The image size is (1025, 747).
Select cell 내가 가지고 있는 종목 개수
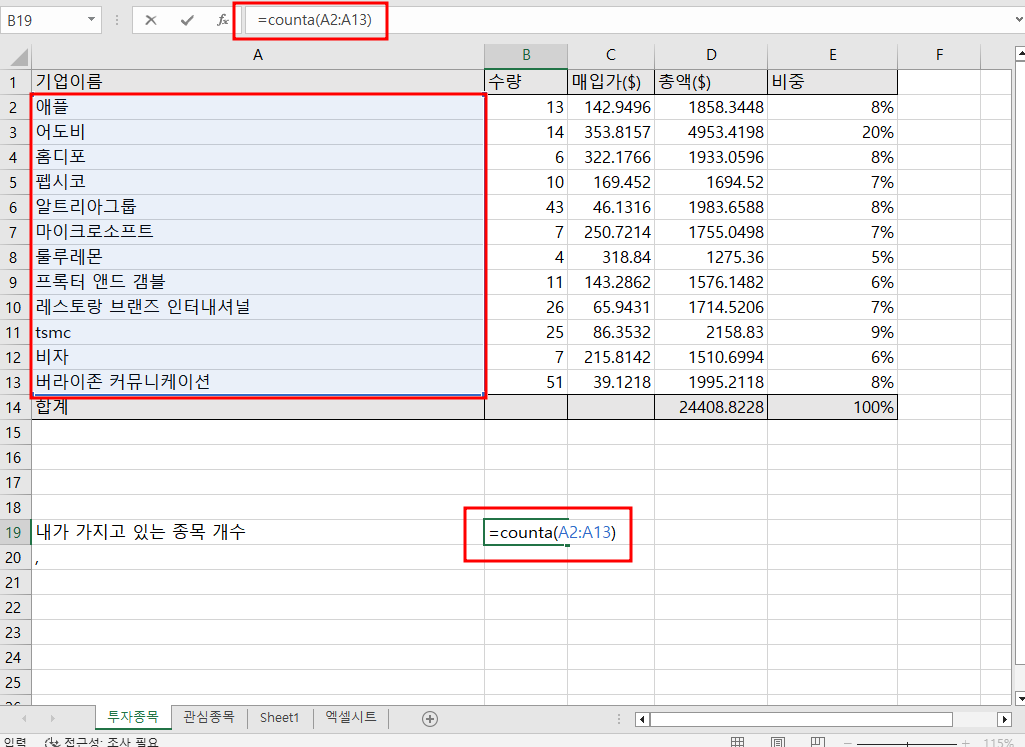tap(258, 533)
